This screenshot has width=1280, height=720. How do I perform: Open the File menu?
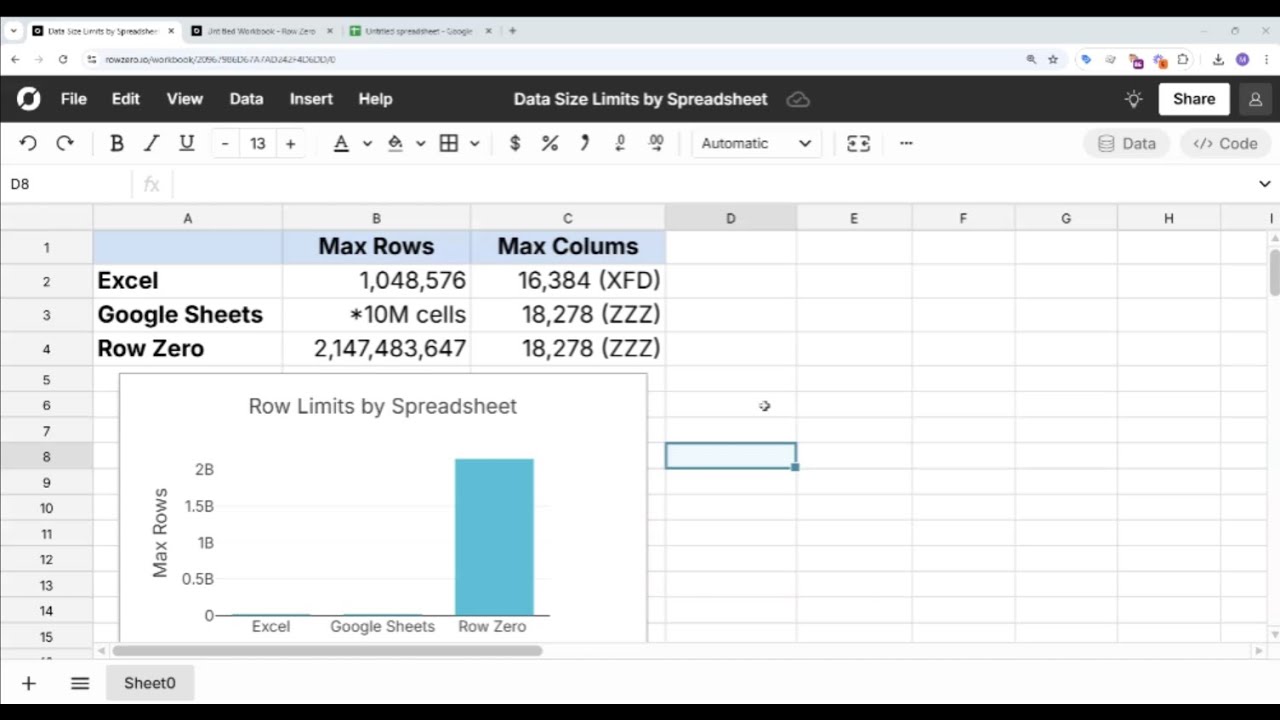(73, 99)
